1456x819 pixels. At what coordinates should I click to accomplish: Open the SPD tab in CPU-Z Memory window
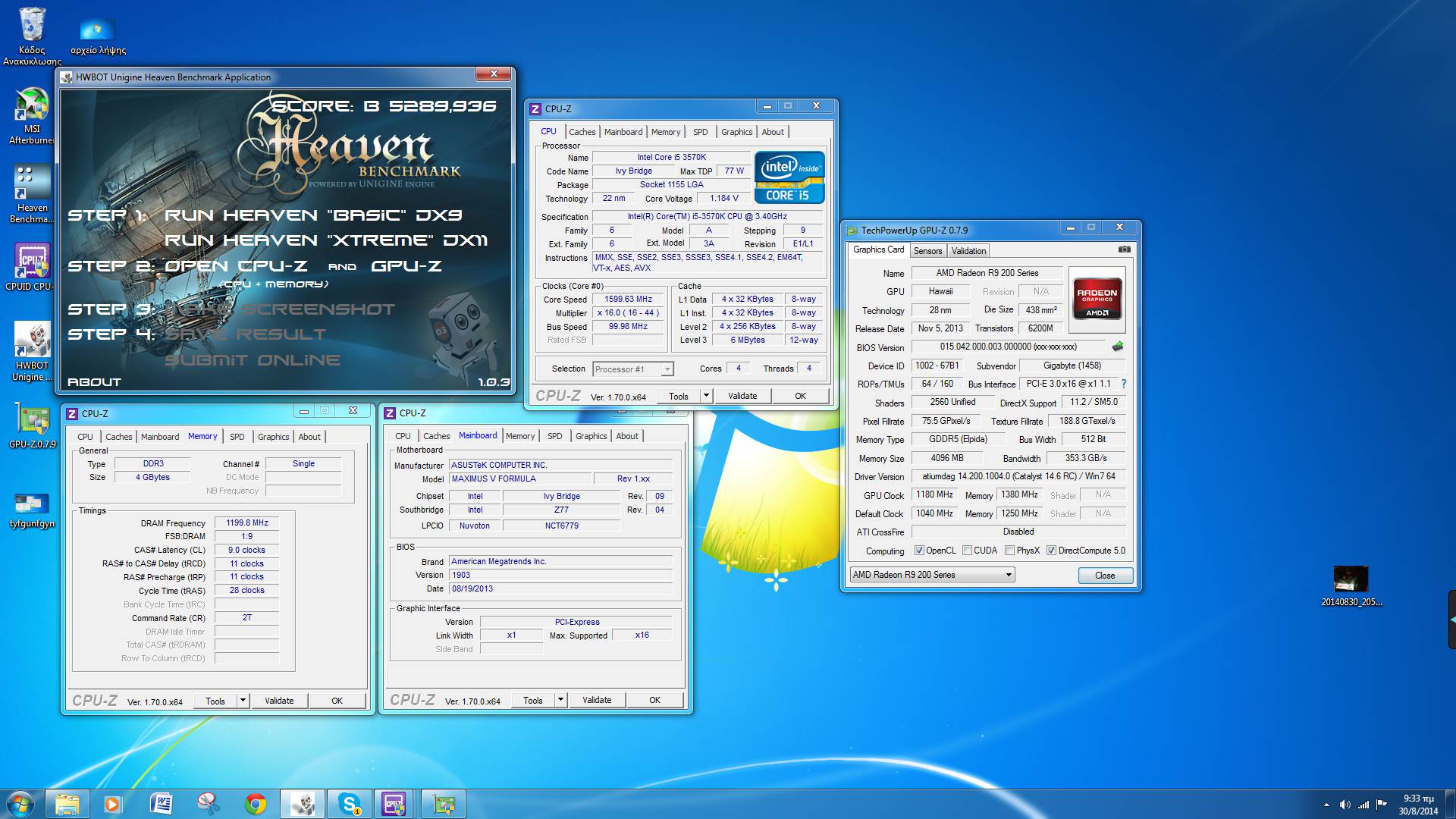pyautogui.click(x=237, y=437)
